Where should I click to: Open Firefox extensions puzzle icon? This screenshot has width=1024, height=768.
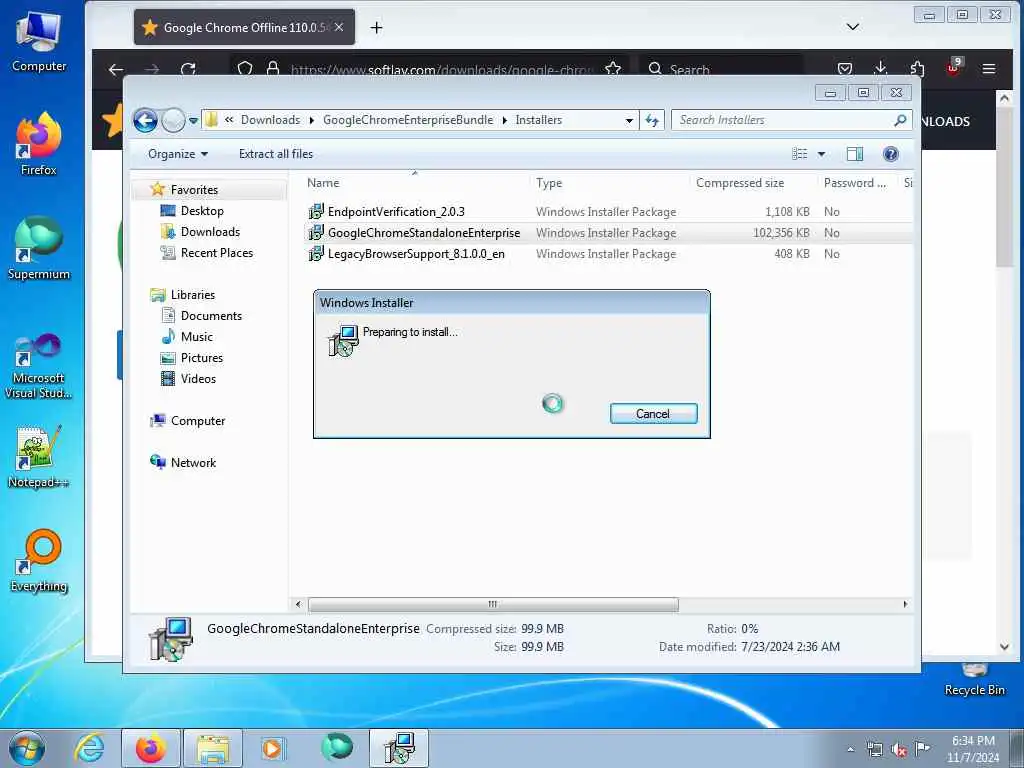click(917, 69)
